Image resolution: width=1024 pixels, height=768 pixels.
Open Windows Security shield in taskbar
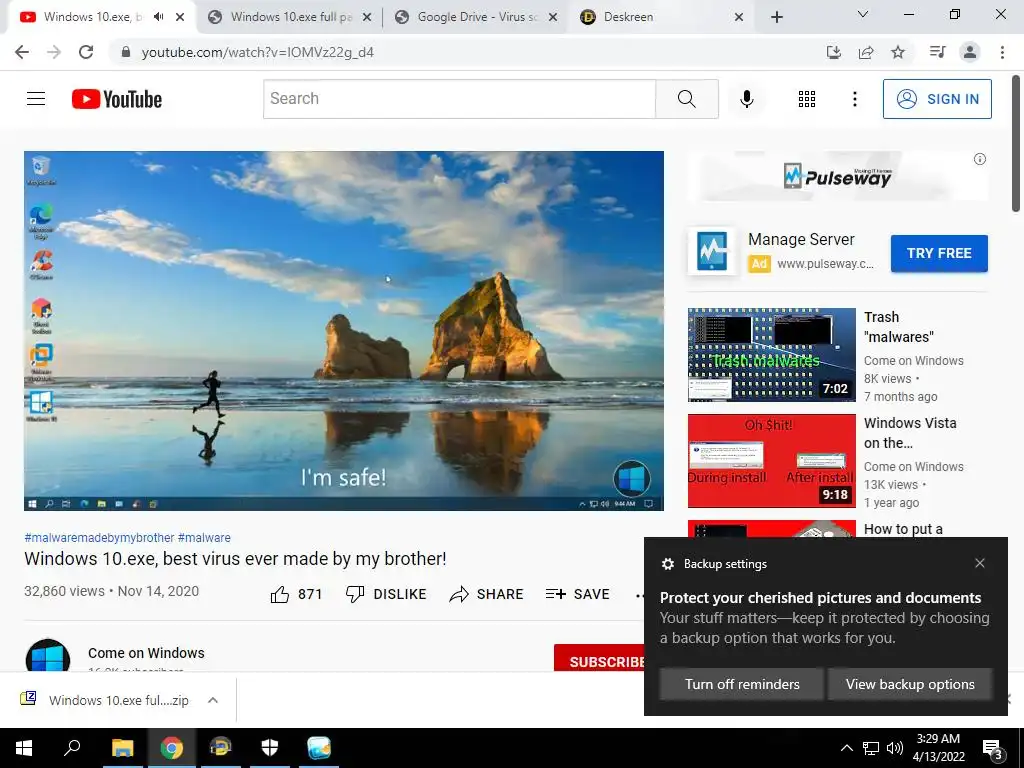click(270, 748)
